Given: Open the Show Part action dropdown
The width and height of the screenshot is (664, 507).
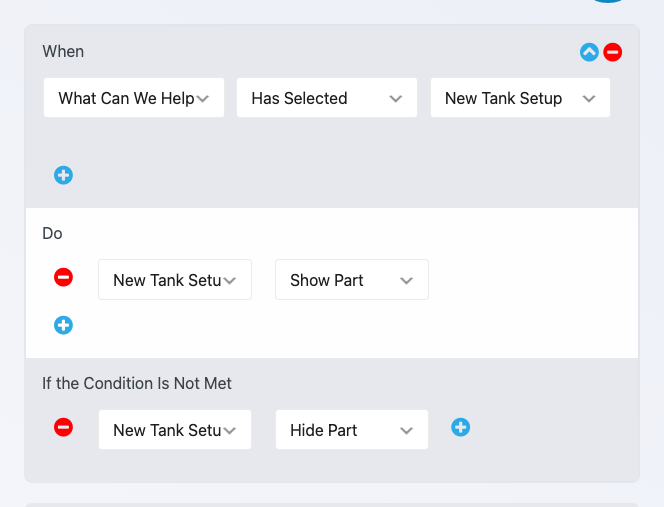Looking at the screenshot, I should [x=352, y=280].
